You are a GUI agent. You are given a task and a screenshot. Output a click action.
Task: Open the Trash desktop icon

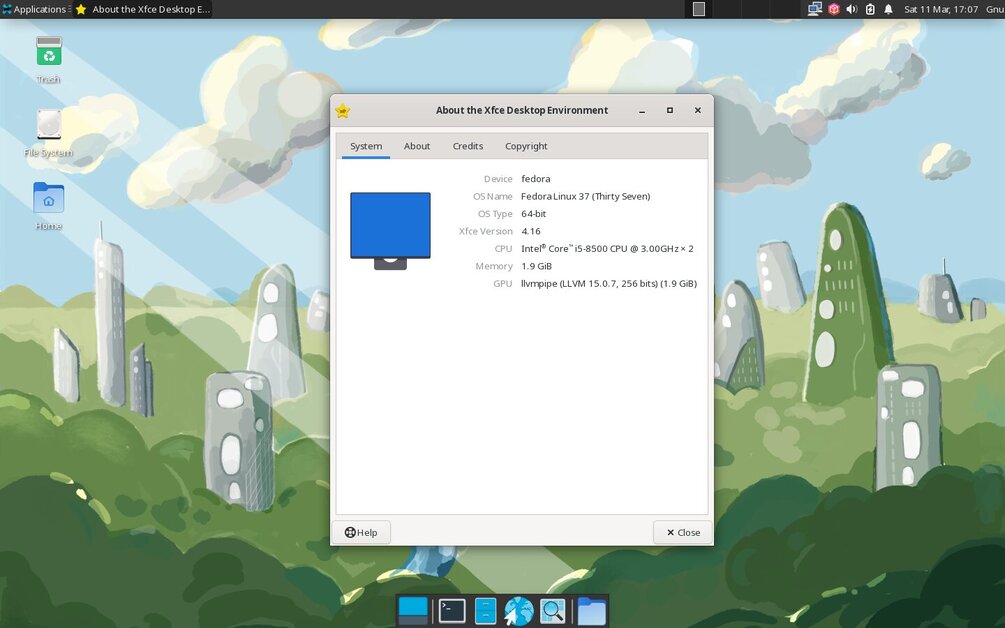click(49, 59)
